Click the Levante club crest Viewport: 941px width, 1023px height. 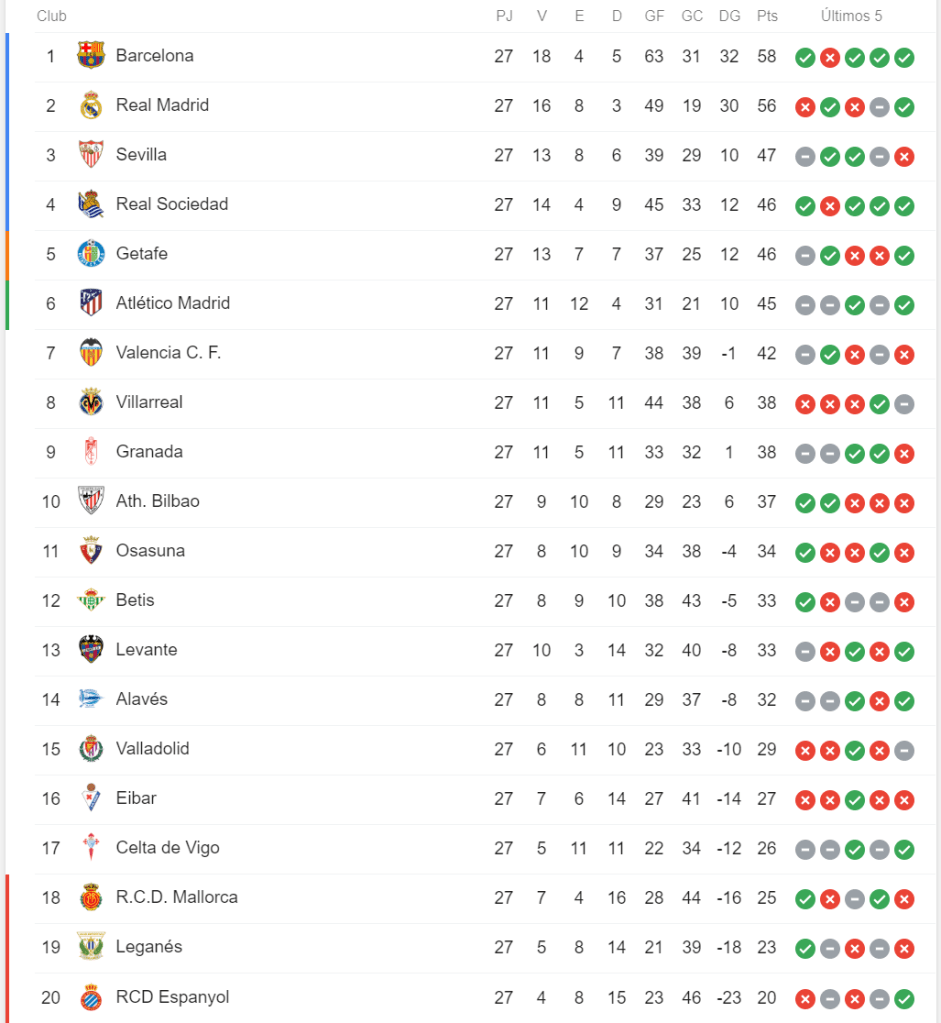(91, 650)
